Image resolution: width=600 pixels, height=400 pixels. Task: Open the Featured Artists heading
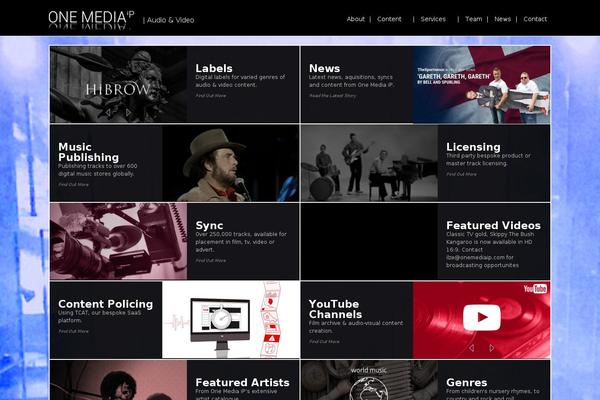click(243, 382)
